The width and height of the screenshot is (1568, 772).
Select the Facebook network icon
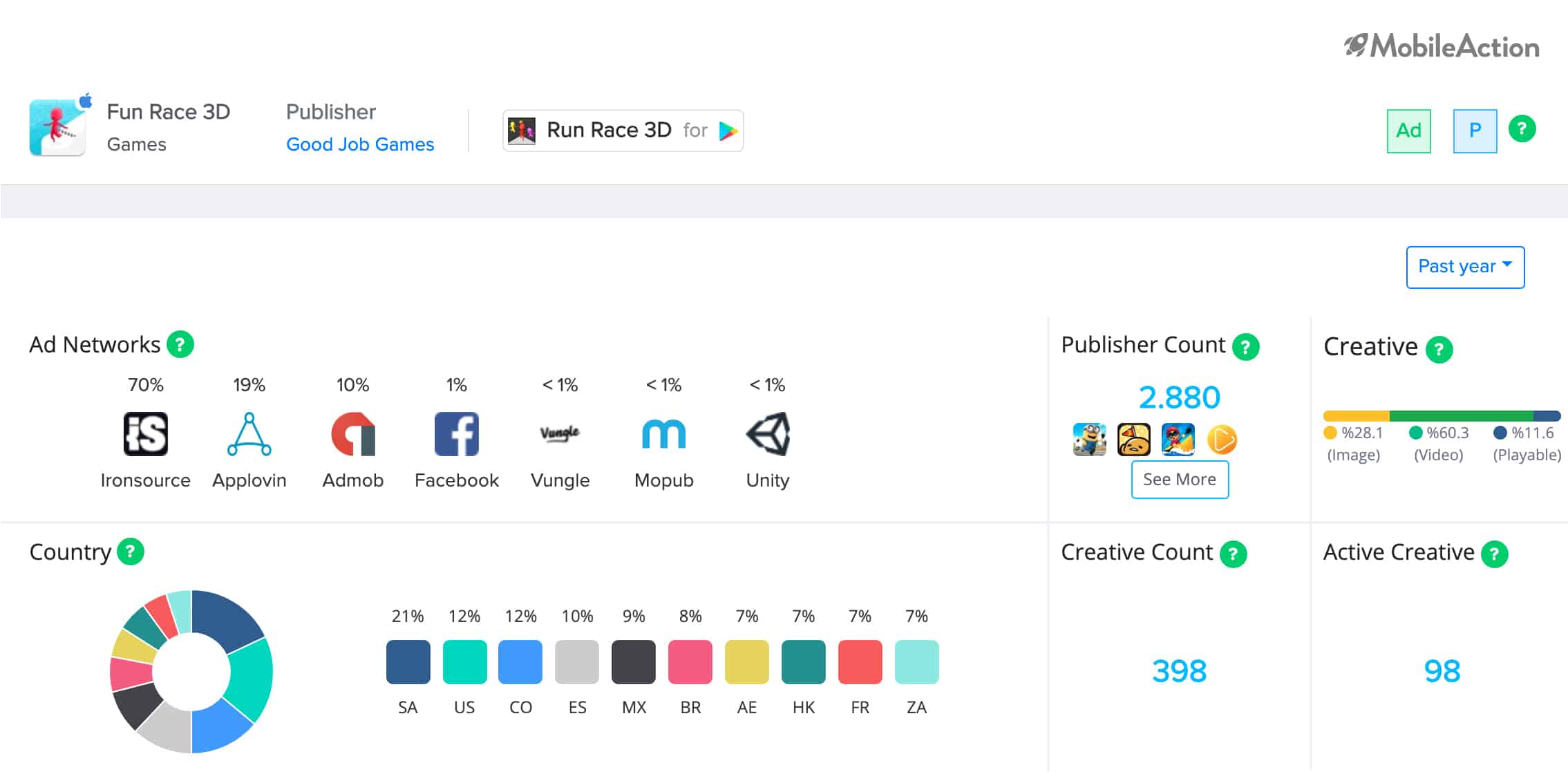pyautogui.click(x=457, y=434)
